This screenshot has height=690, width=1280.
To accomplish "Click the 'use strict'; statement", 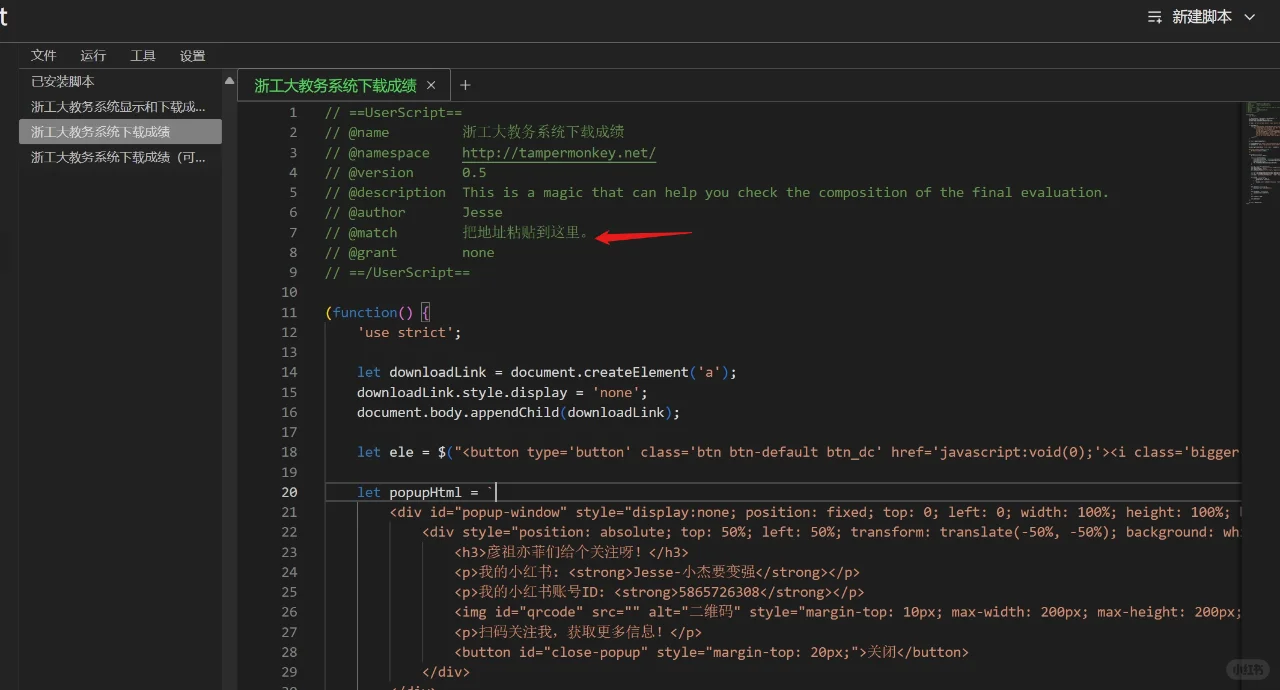I will pyautogui.click(x=409, y=332).
